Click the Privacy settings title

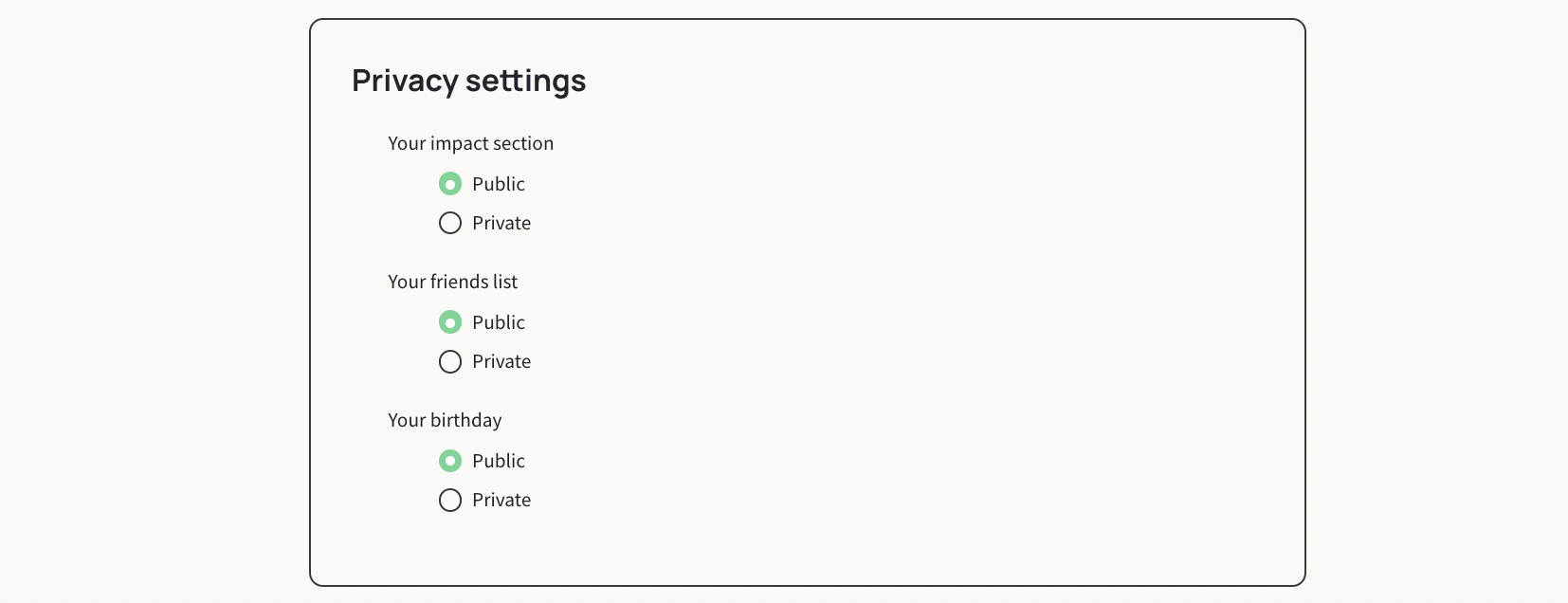pos(469,81)
